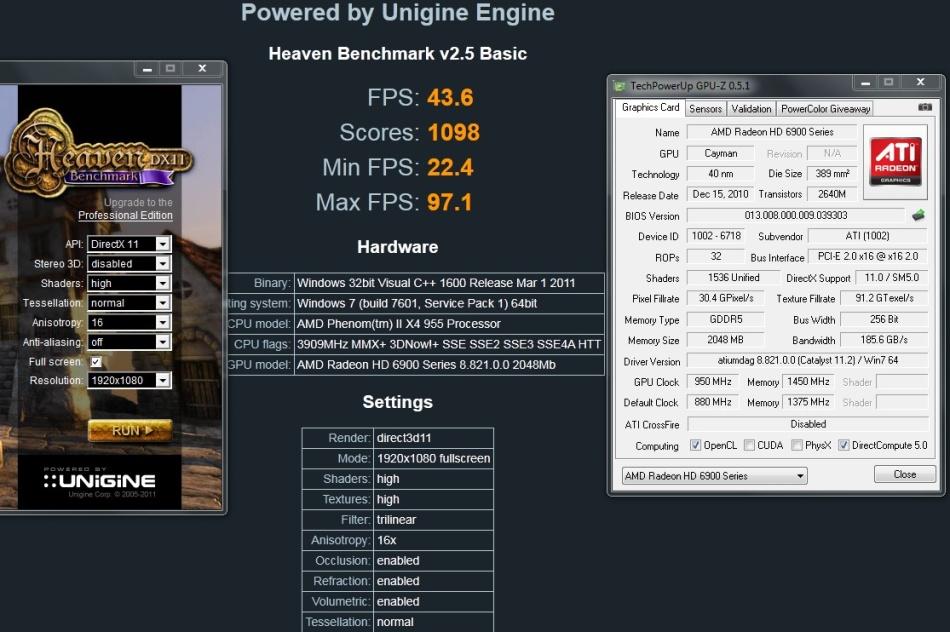The width and height of the screenshot is (950, 632).
Task: Click the Heaven DX11 Benchmark logo
Action: [x=97, y=151]
